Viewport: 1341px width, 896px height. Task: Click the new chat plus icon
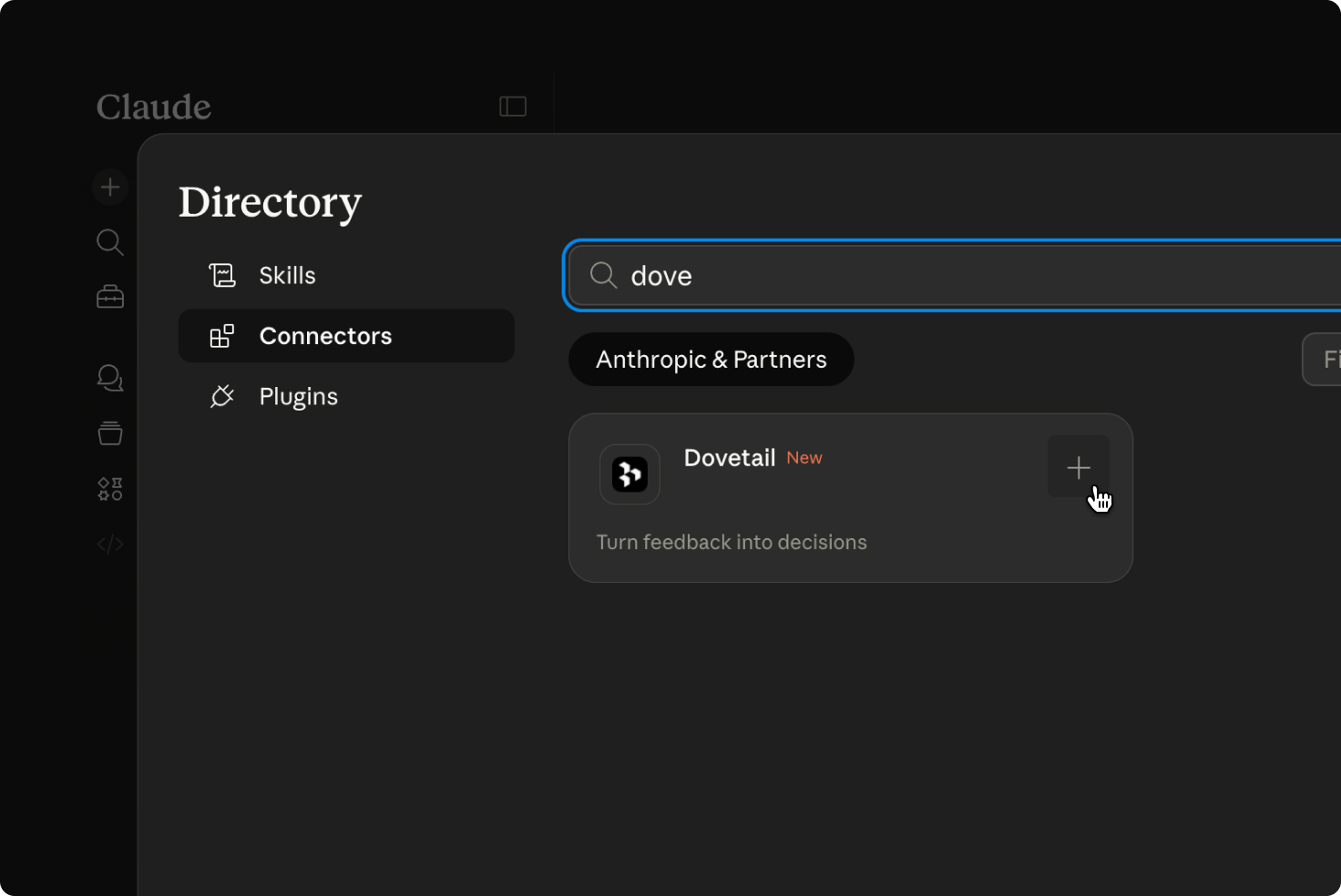click(110, 187)
